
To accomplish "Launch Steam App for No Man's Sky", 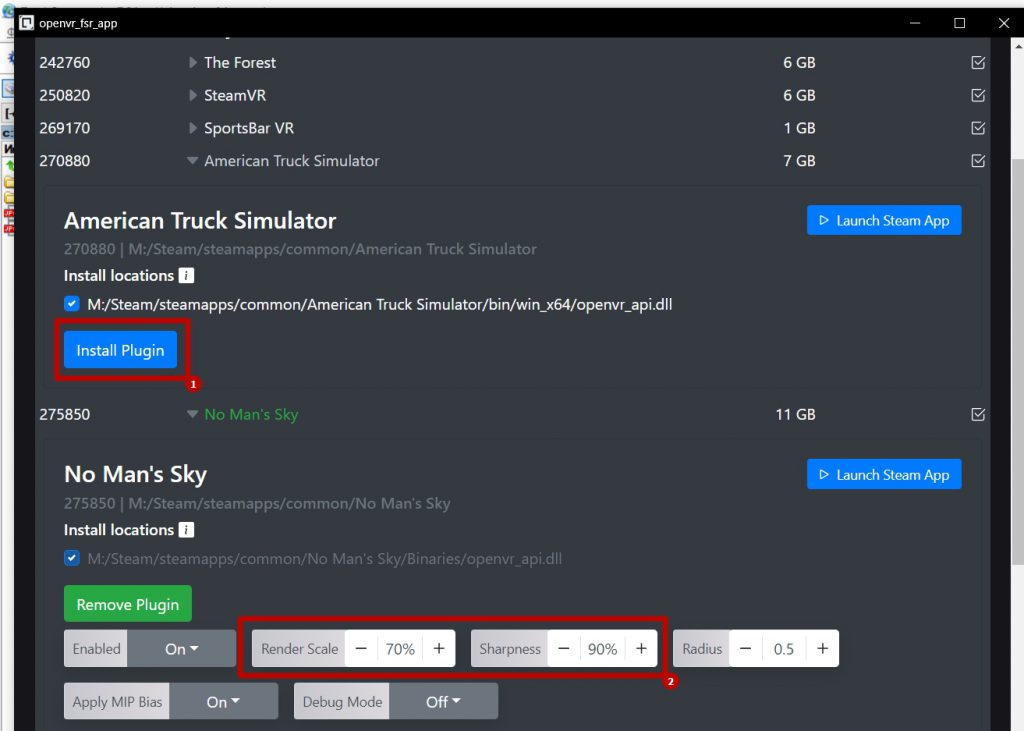I will (x=884, y=474).
